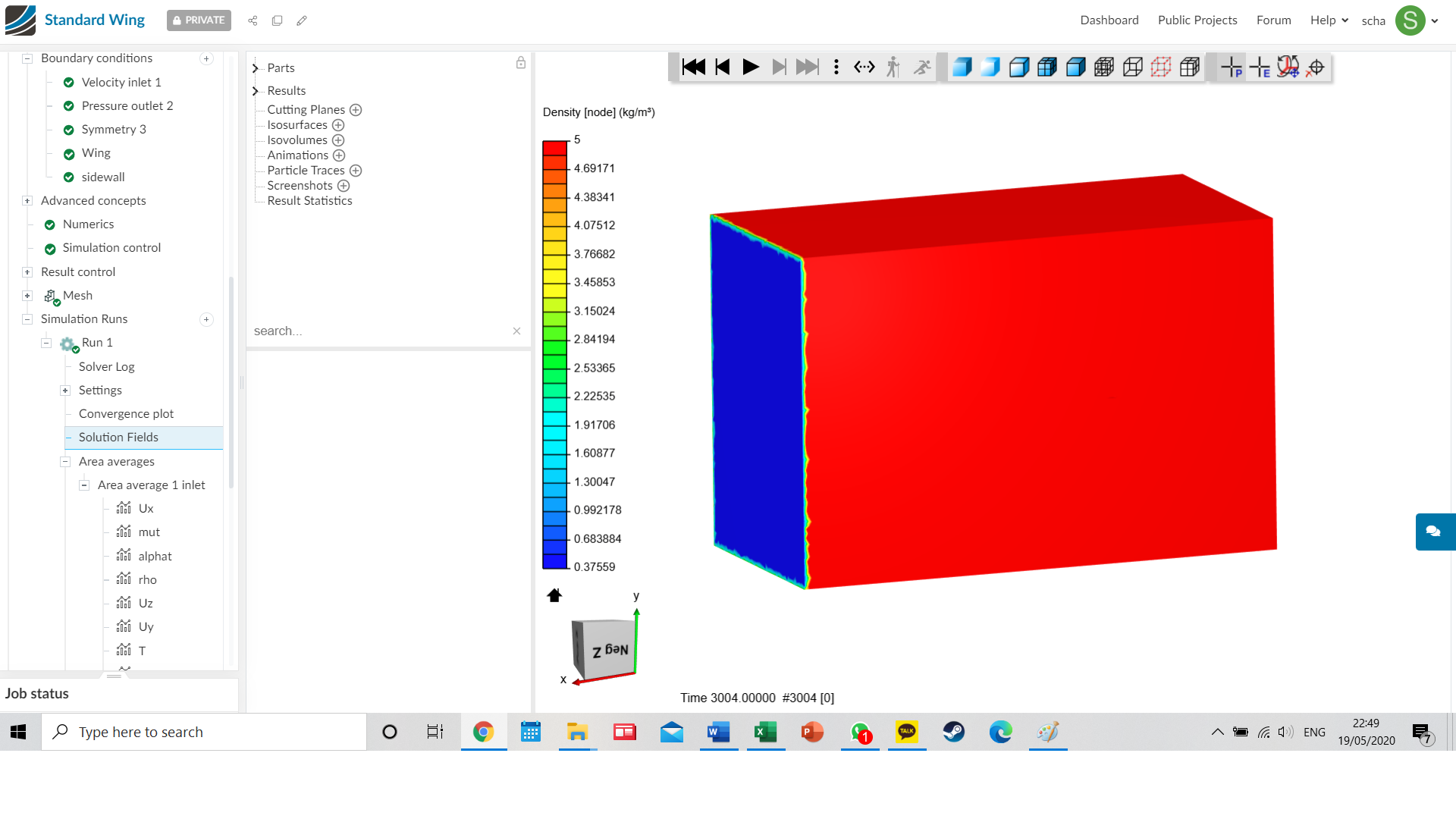Toggle the PRIVATE project badge
1456x819 pixels.
[x=199, y=20]
